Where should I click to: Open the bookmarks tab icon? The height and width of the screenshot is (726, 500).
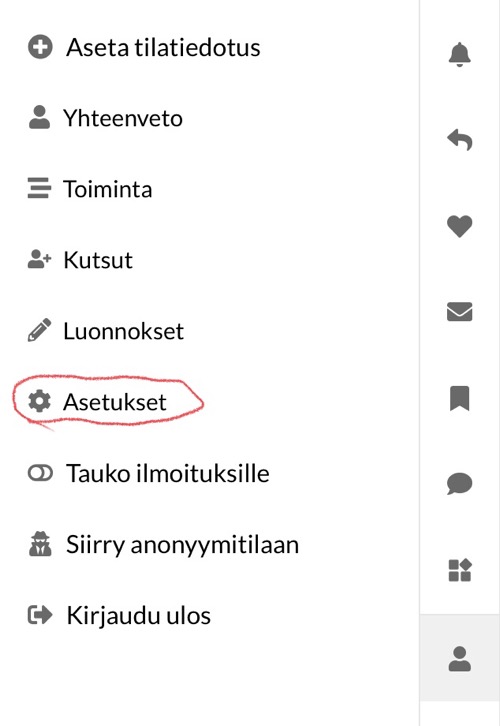tap(459, 398)
